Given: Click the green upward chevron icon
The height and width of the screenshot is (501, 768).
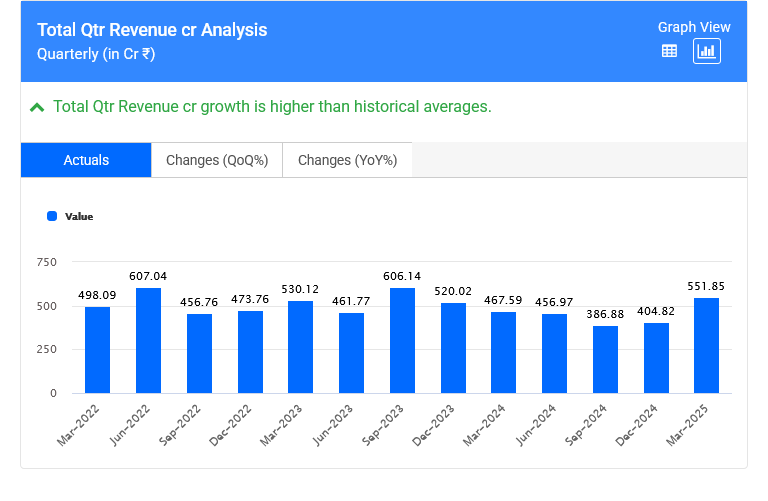Looking at the screenshot, I should (x=37, y=107).
